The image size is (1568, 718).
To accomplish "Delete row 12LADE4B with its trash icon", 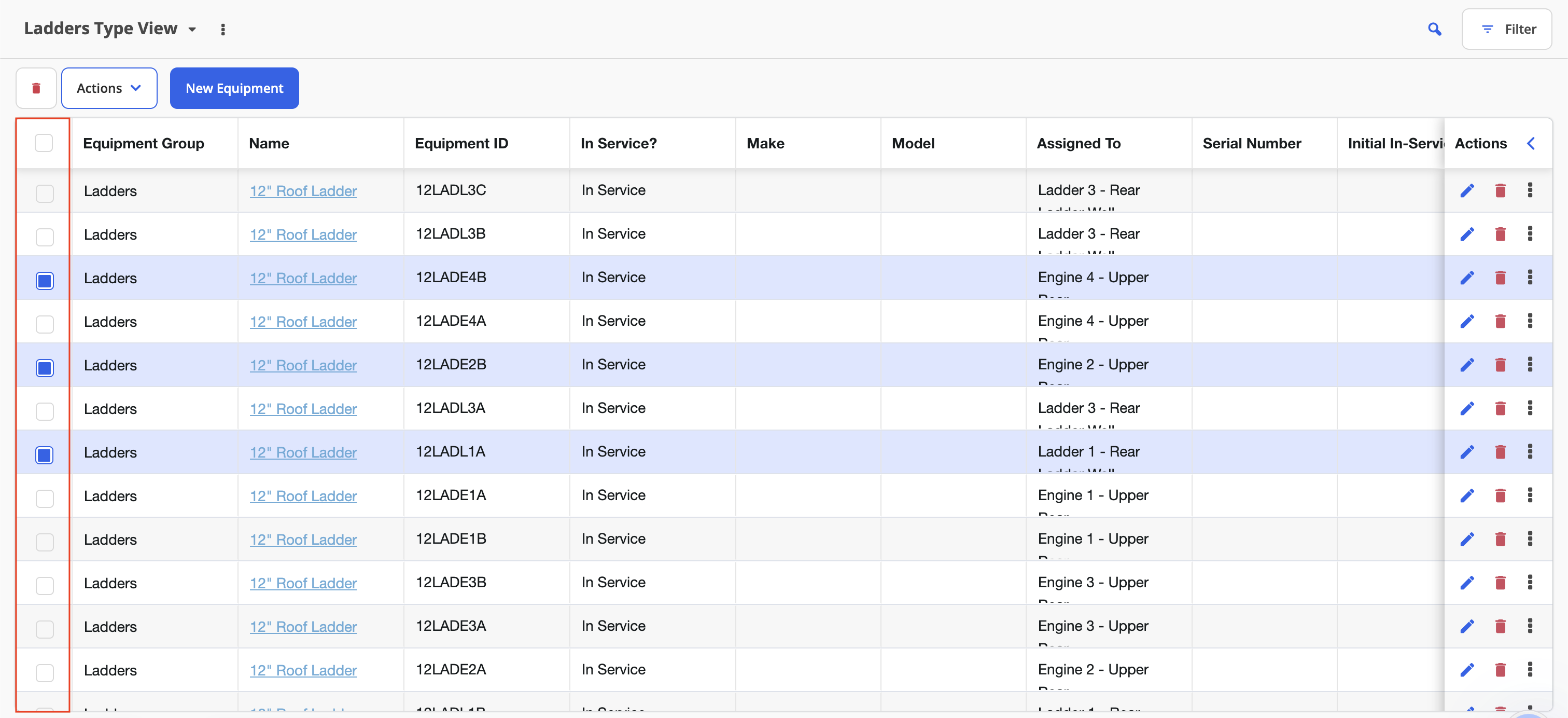I will pyautogui.click(x=1500, y=278).
